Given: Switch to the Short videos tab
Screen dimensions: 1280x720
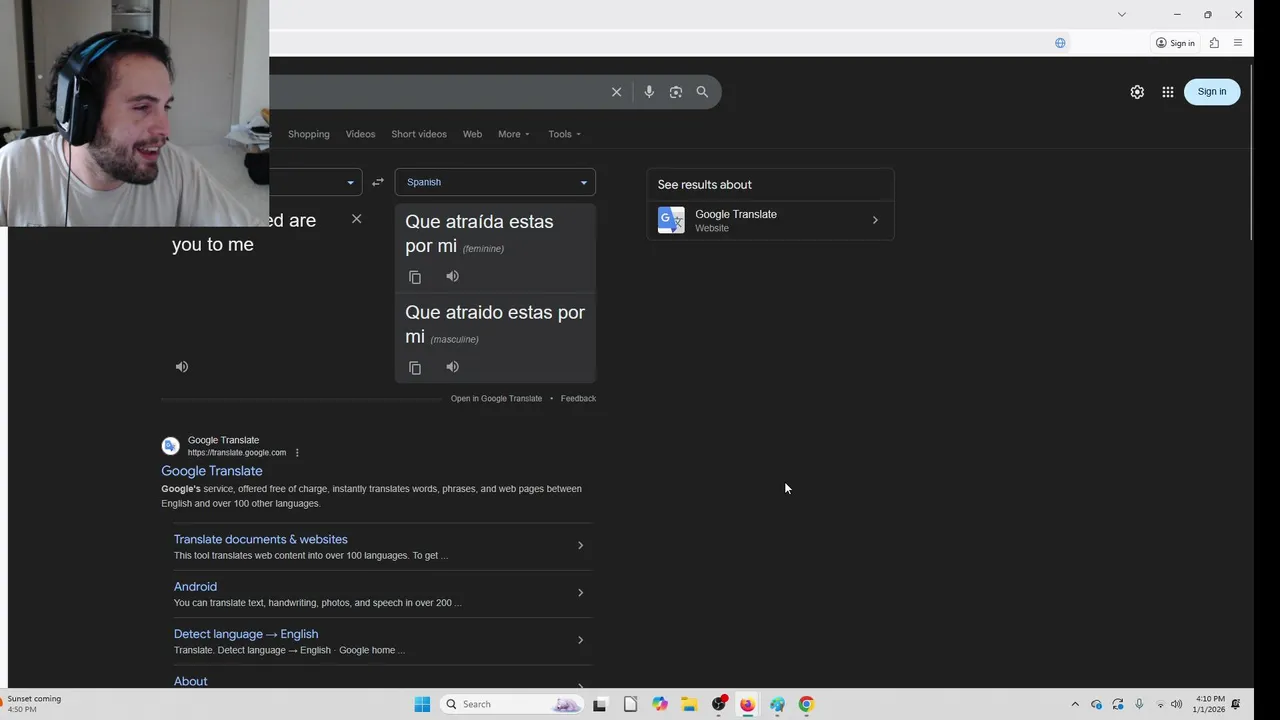Looking at the screenshot, I should click(419, 134).
